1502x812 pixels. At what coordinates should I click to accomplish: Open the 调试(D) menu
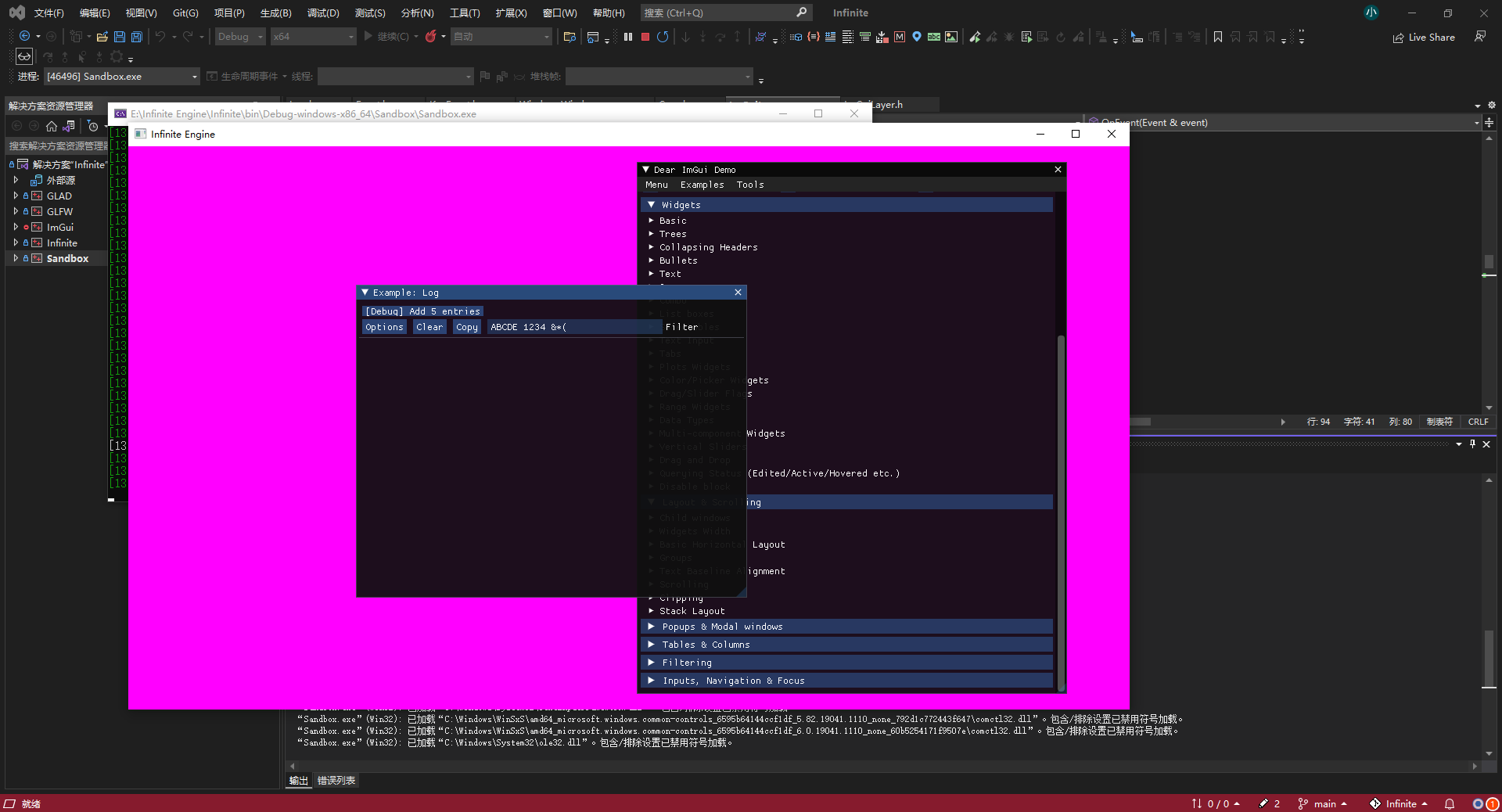pyautogui.click(x=323, y=13)
